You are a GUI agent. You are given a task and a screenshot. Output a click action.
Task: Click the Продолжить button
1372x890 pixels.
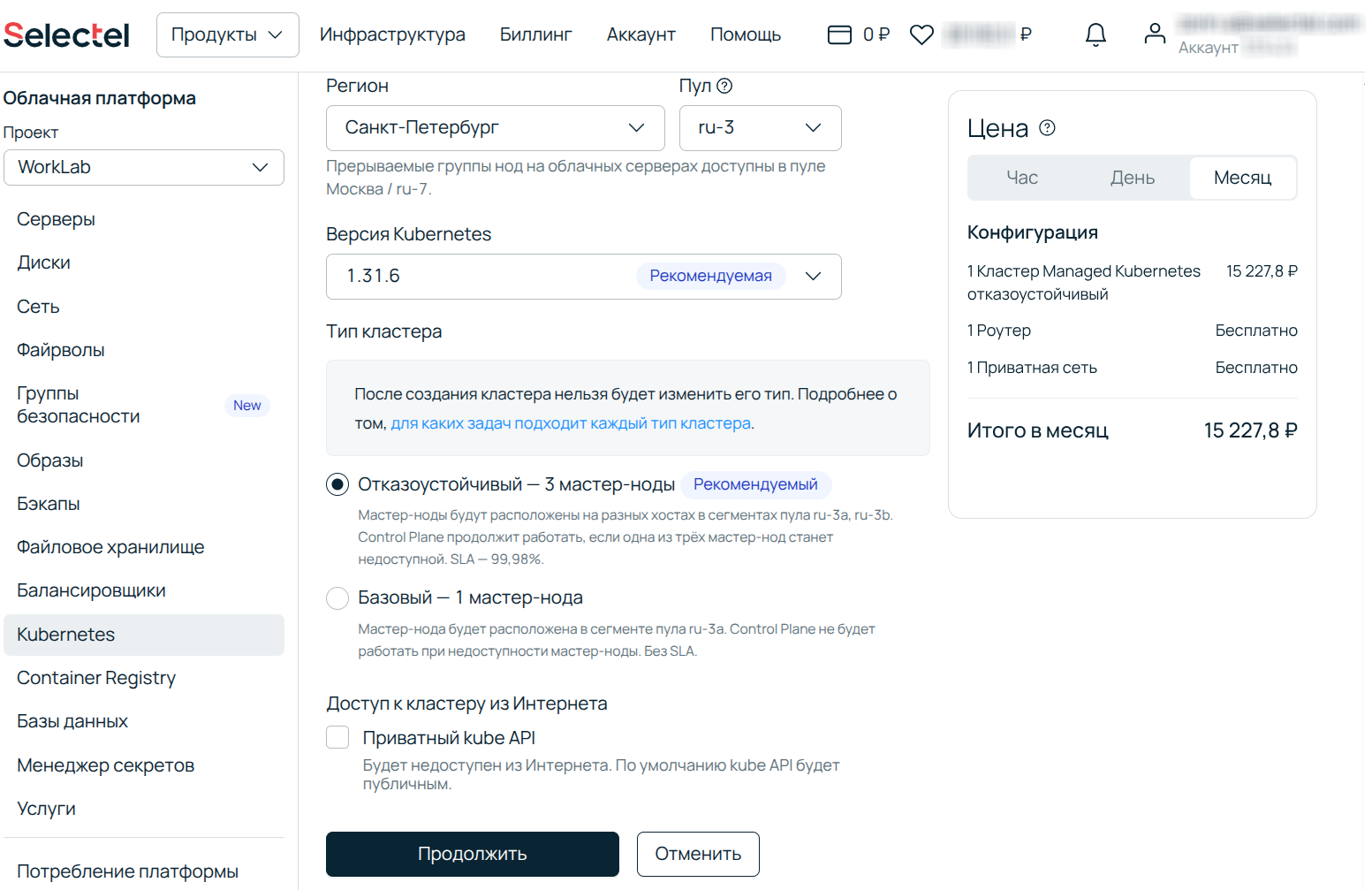472,854
